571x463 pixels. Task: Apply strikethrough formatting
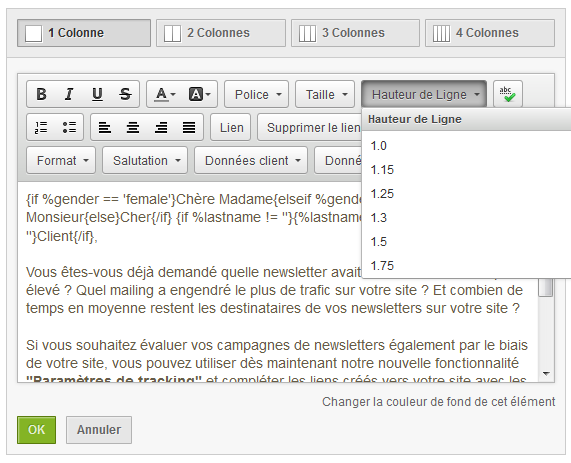pos(125,94)
